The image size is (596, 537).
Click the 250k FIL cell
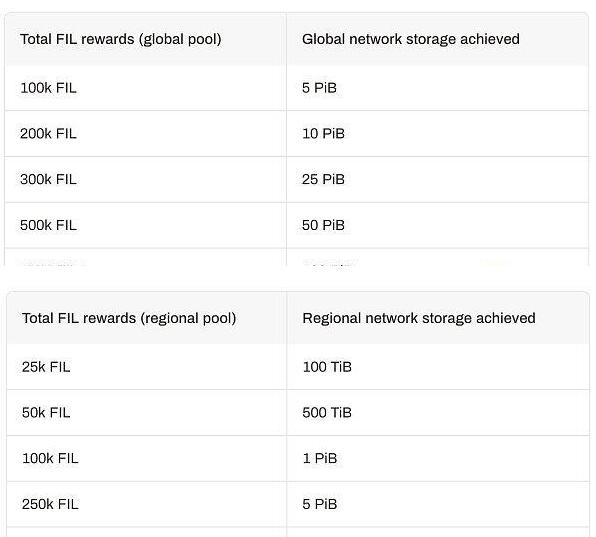click(x=147, y=504)
